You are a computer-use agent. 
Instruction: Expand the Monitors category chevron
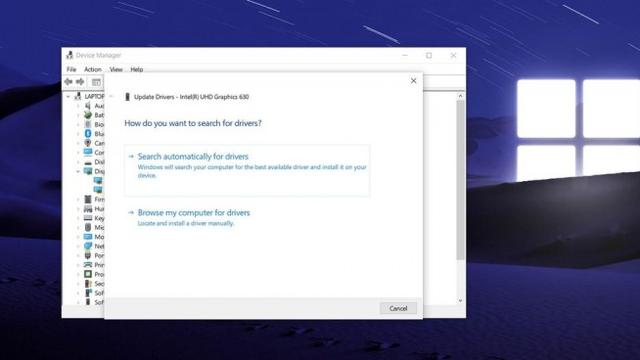pyautogui.click(x=78, y=237)
